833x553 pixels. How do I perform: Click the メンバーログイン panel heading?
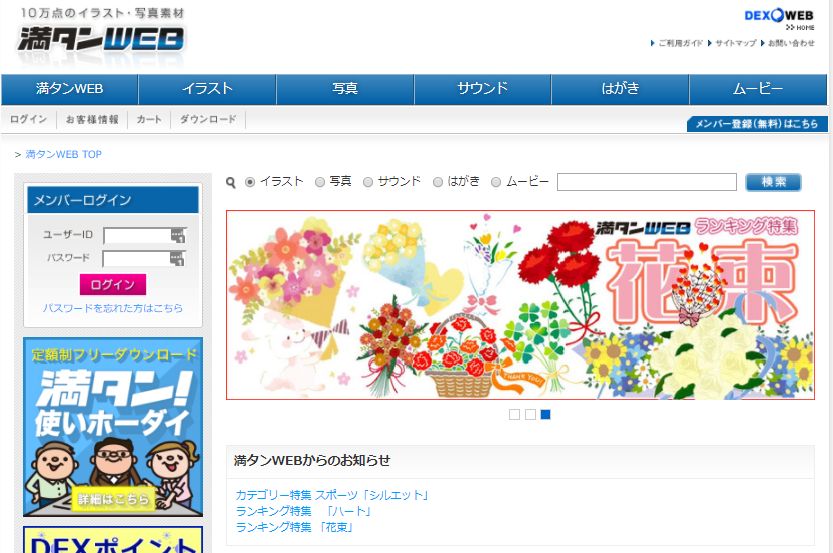pos(113,200)
